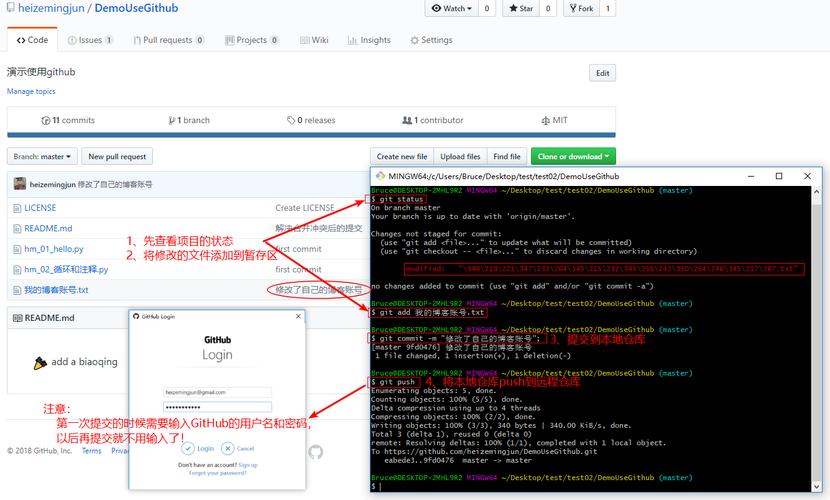
Task: Click the Login button in GitHub Login dialog
Action: pos(198,448)
